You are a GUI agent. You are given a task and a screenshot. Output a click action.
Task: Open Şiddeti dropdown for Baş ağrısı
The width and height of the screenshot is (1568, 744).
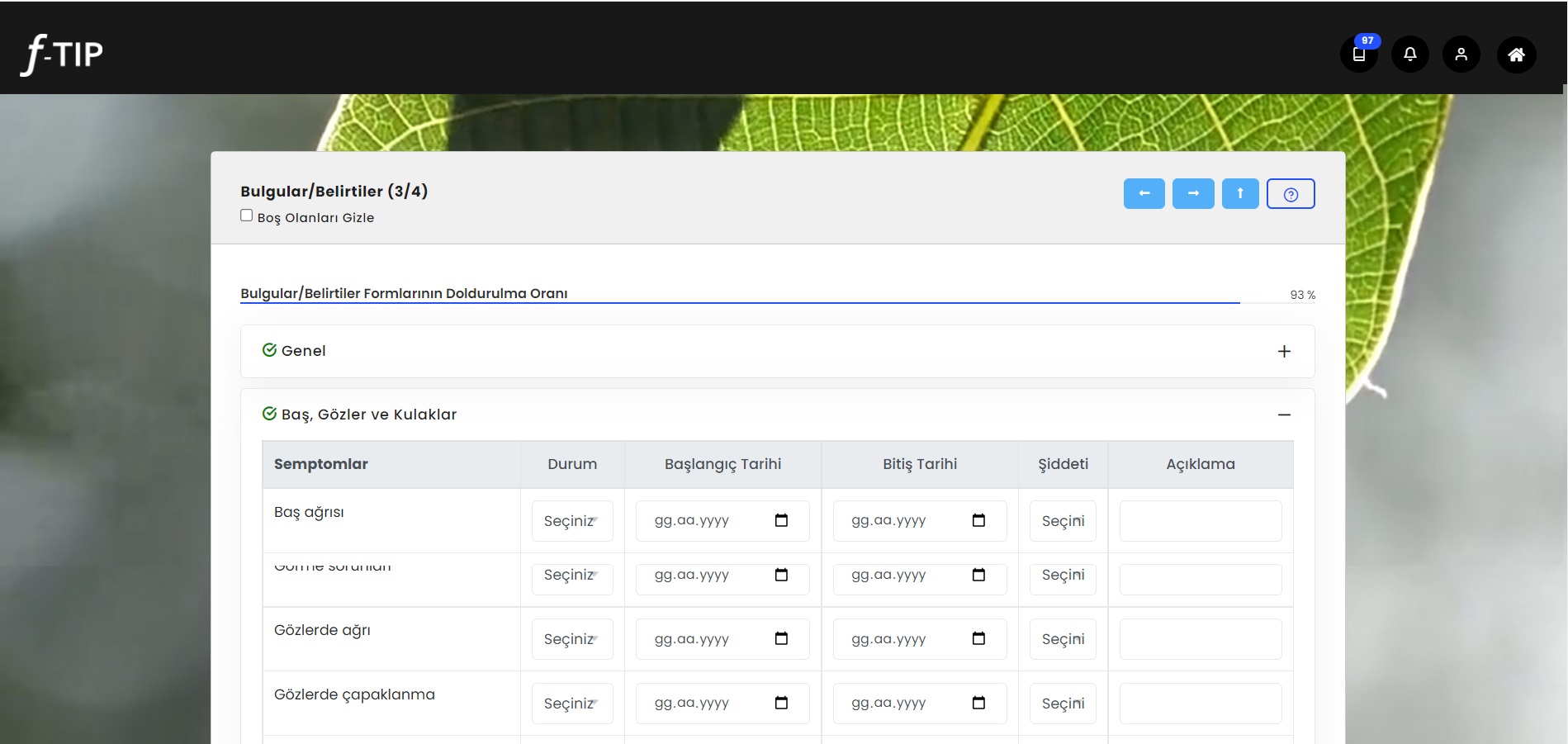tap(1063, 521)
